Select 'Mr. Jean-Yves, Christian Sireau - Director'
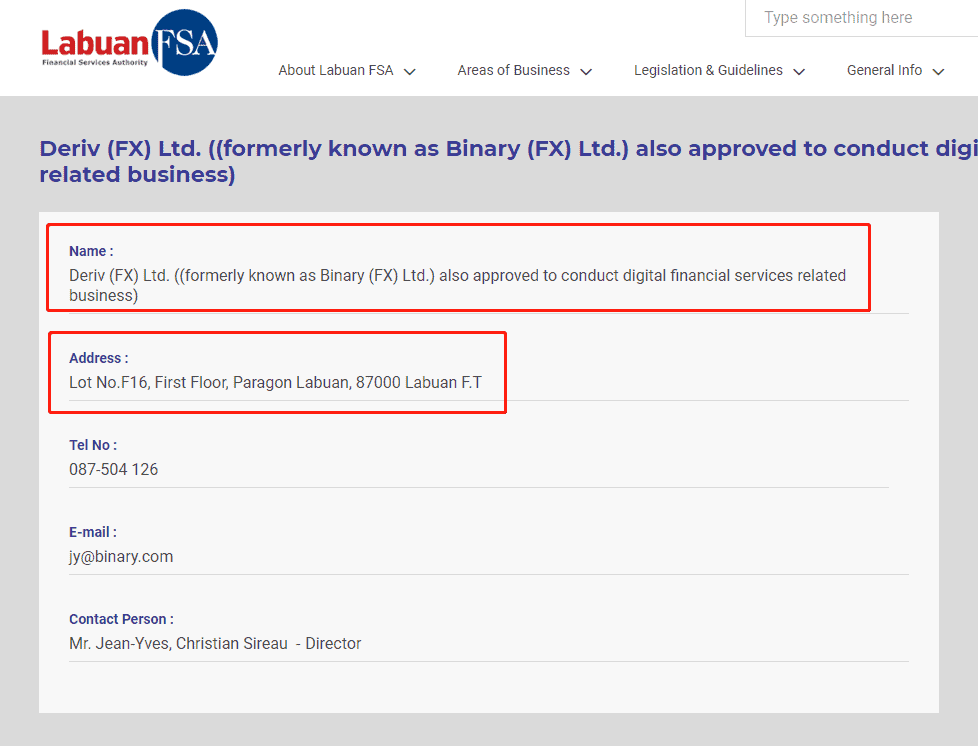978x746 pixels. tap(215, 644)
